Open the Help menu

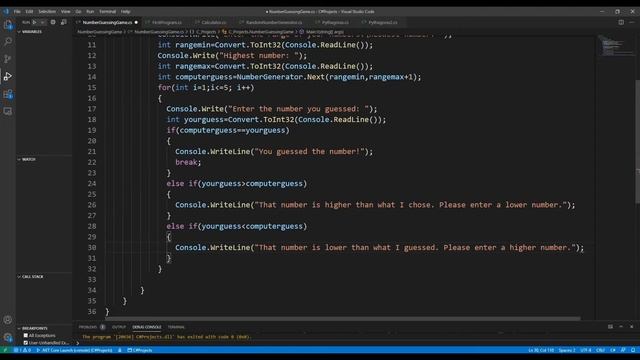(x=126, y=11)
